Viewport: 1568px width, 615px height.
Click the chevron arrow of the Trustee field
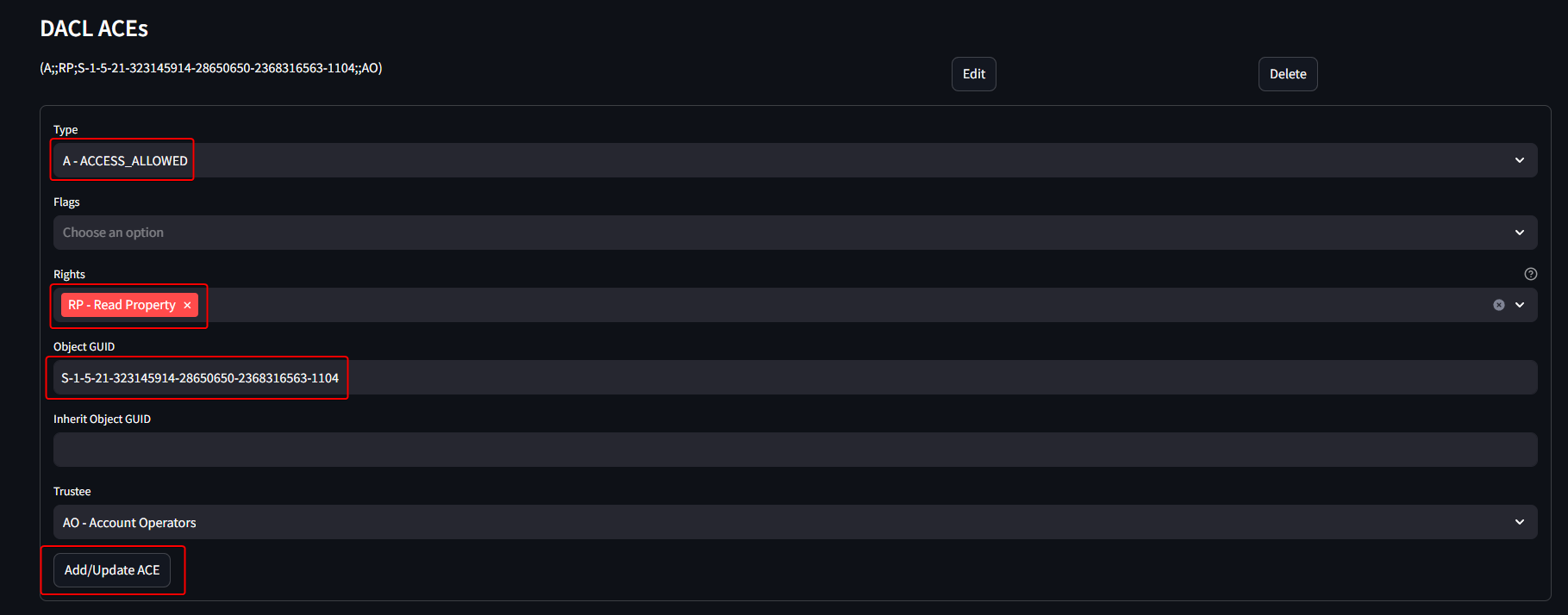pyautogui.click(x=1520, y=522)
